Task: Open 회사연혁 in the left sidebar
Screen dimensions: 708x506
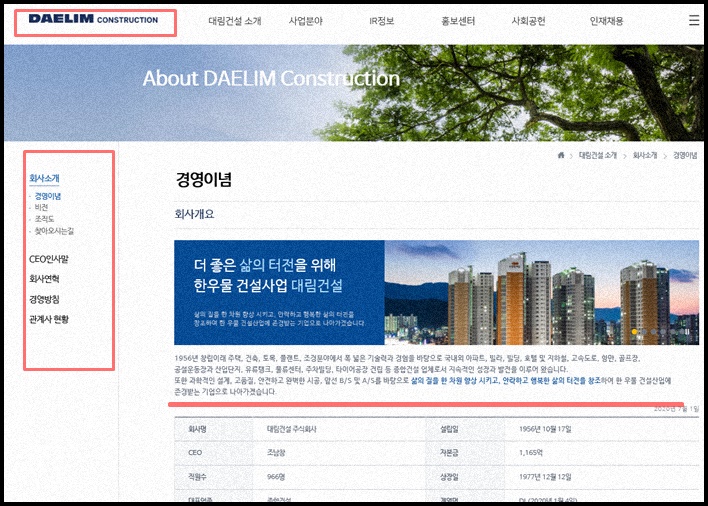Action: [x=44, y=279]
